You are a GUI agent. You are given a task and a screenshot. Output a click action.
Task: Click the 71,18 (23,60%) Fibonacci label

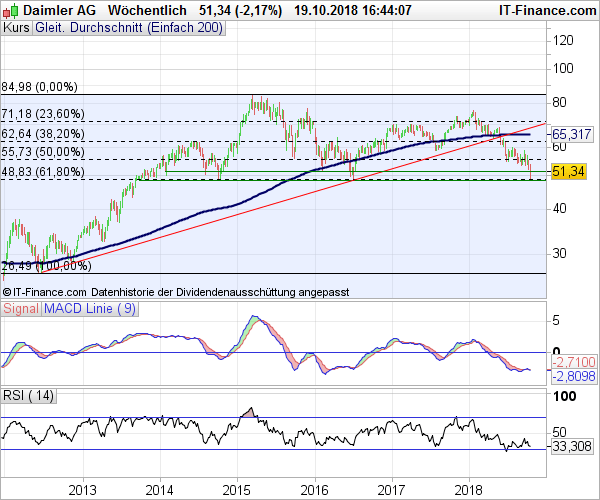click(43, 114)
